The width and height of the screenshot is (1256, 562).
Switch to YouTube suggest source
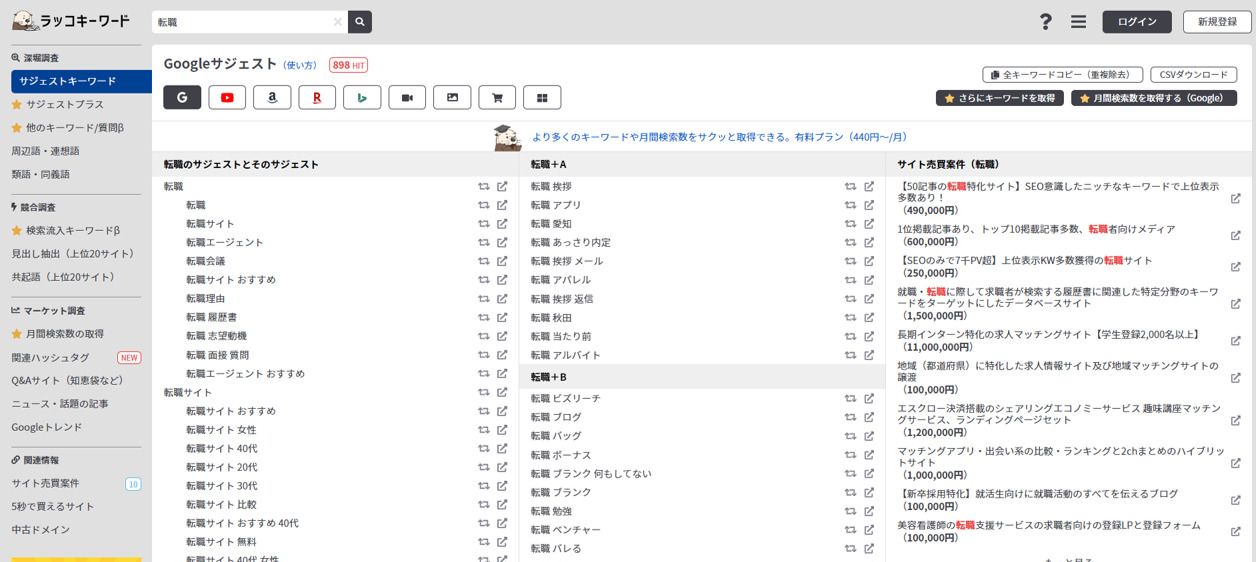tap(227, 97)
